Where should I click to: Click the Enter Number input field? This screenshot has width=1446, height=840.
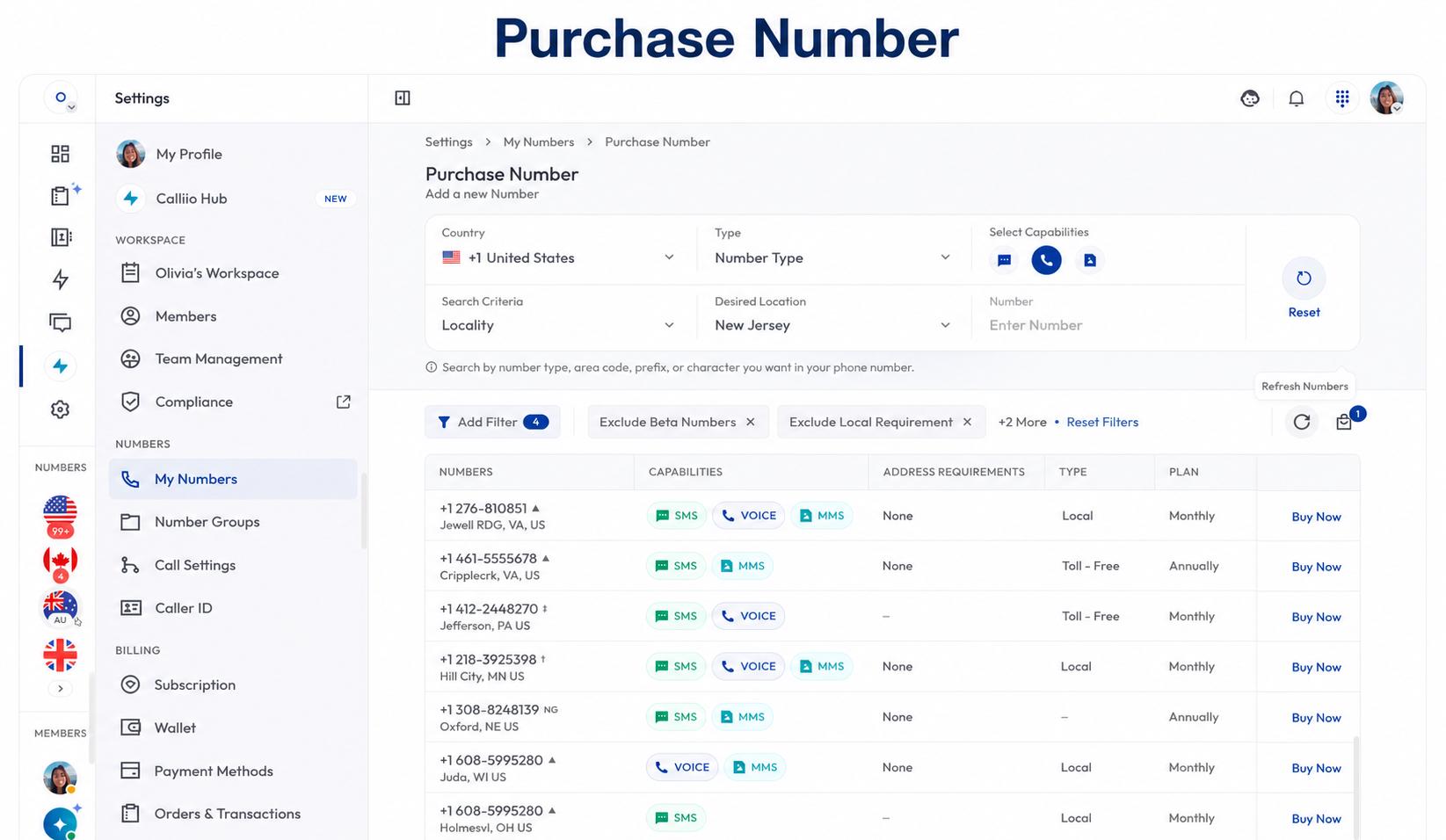1108,325
